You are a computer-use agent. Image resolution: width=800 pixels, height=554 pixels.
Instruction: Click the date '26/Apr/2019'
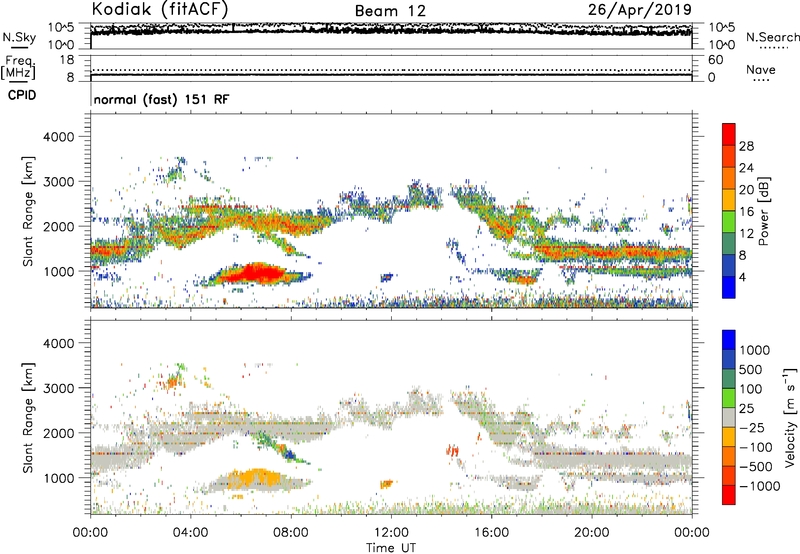point(640,10)
